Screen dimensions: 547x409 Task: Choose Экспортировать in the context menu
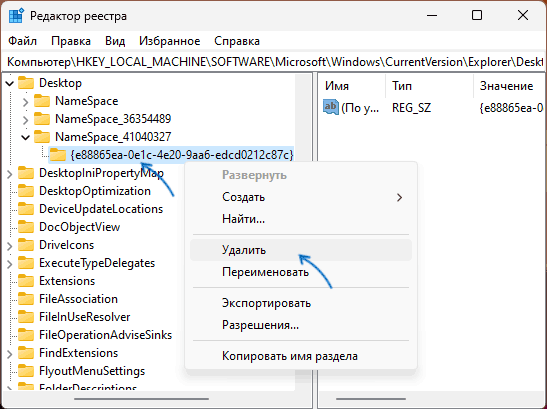pyautogui.click(x=301, y=303)
